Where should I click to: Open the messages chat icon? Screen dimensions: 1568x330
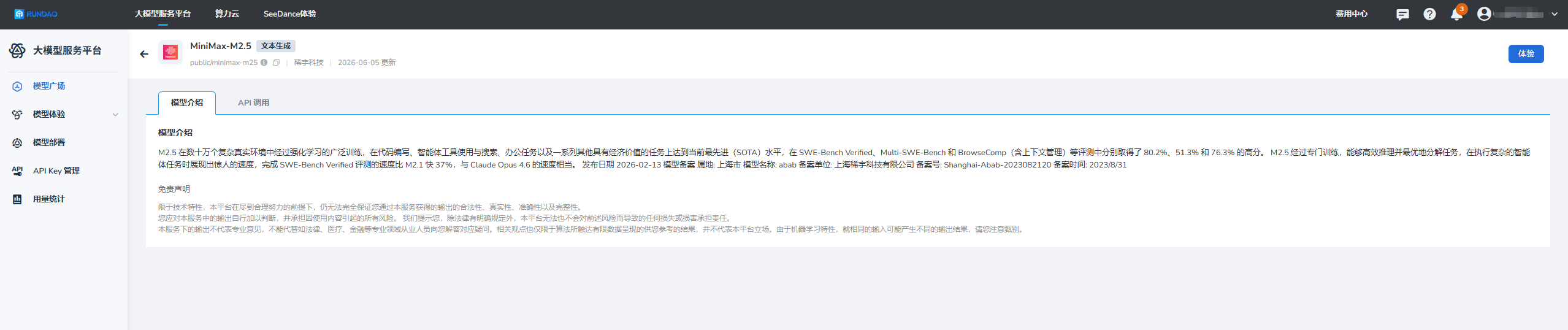1402,14
